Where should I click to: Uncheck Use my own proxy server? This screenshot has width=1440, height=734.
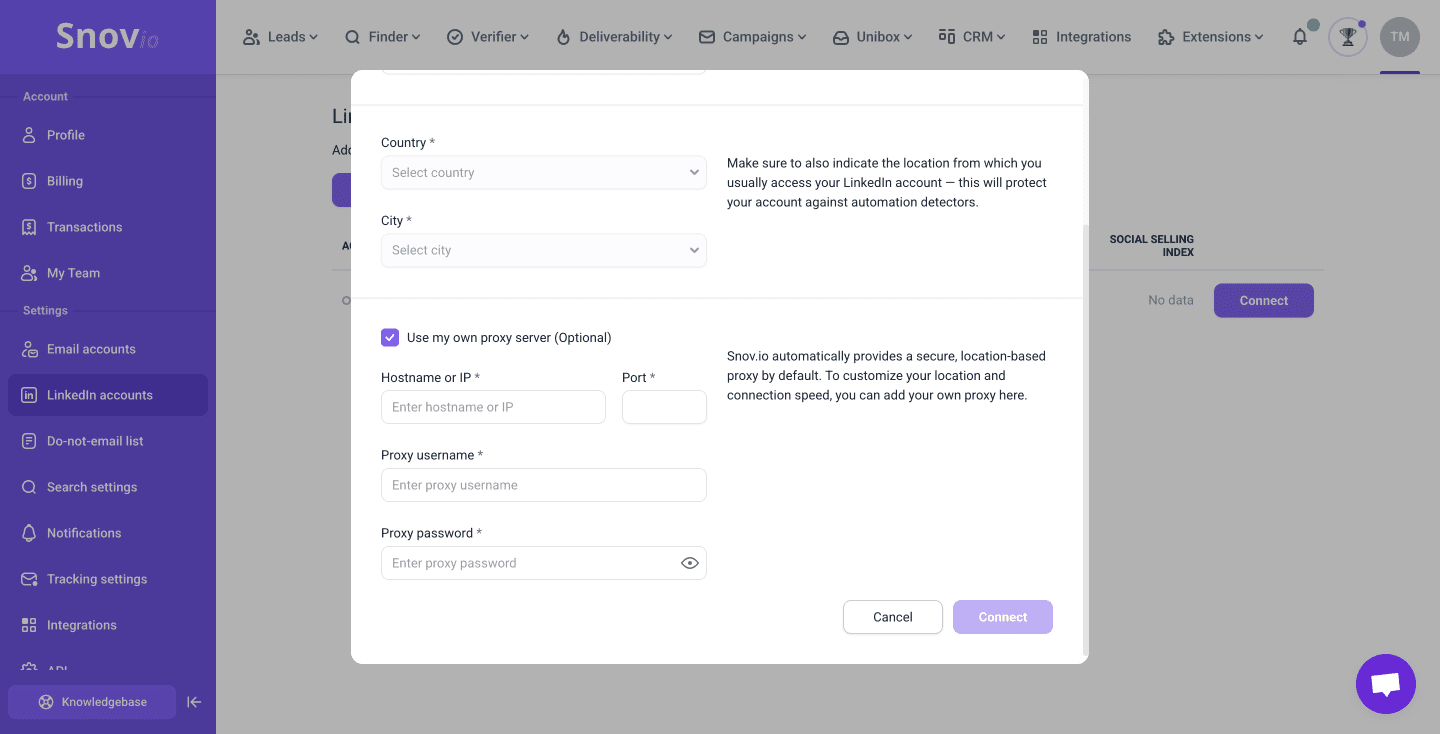click(x=390, y=338)
